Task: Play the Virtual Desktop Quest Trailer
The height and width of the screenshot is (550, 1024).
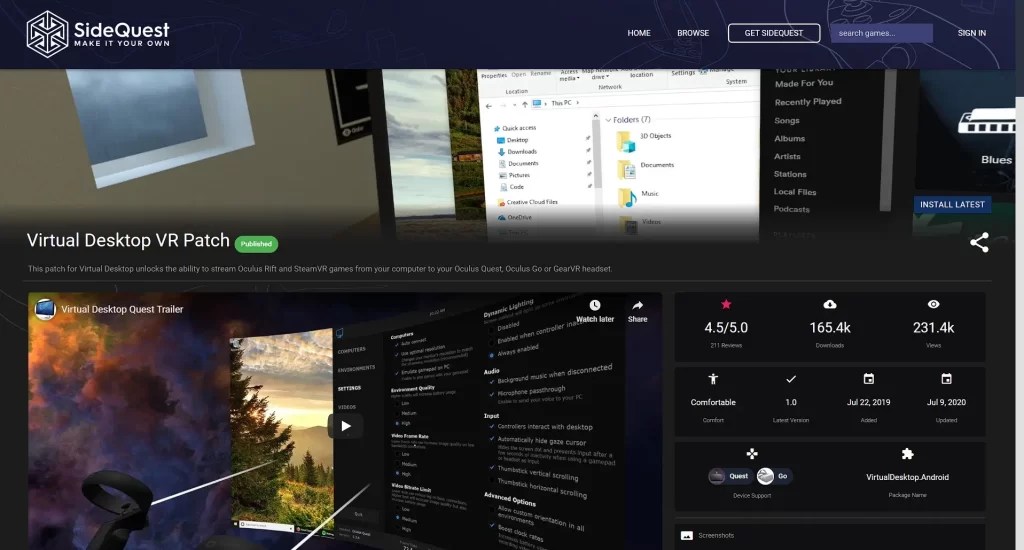Action: tap(345, 426)
